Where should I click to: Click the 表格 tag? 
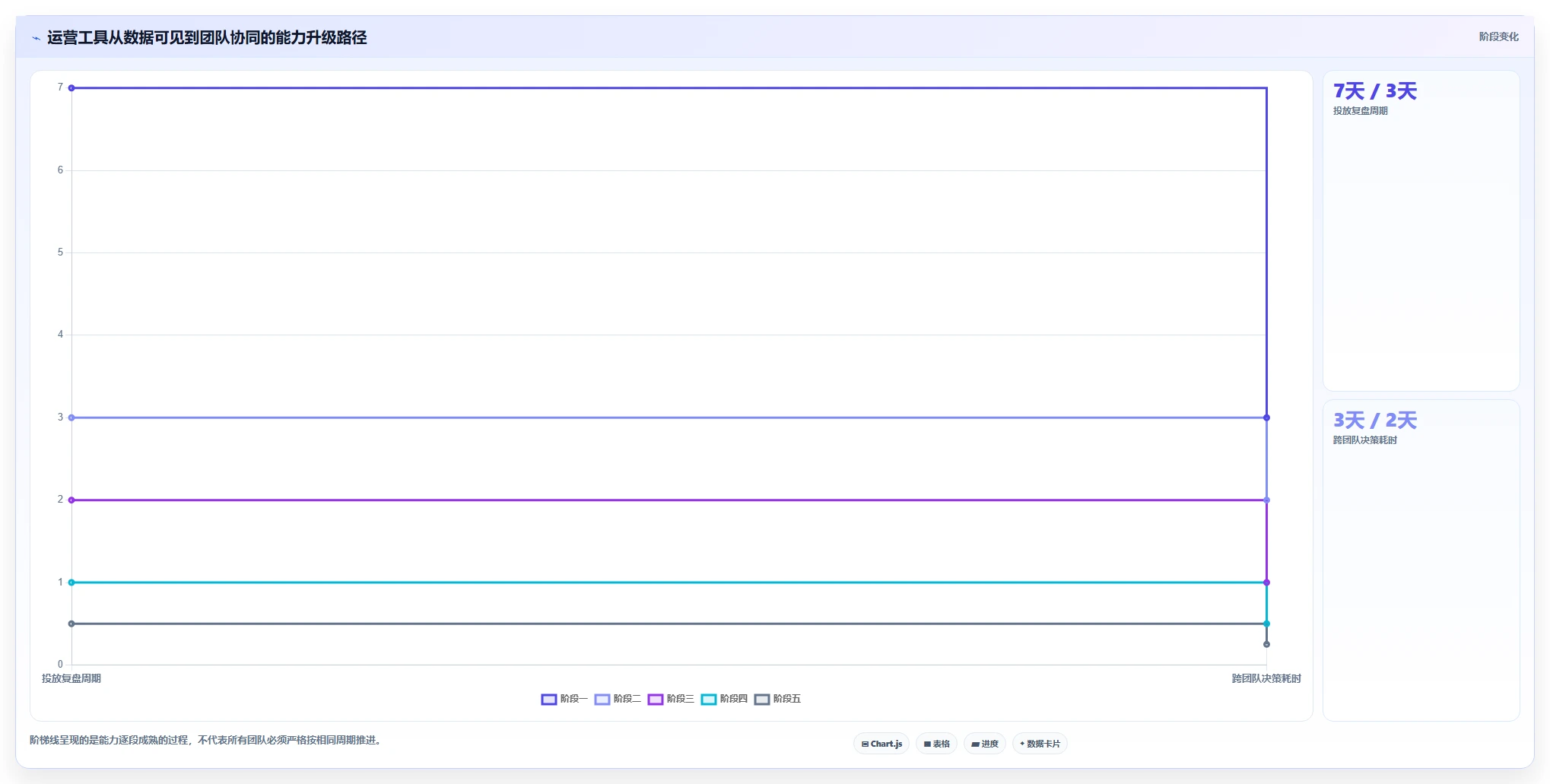coord(936,744)
